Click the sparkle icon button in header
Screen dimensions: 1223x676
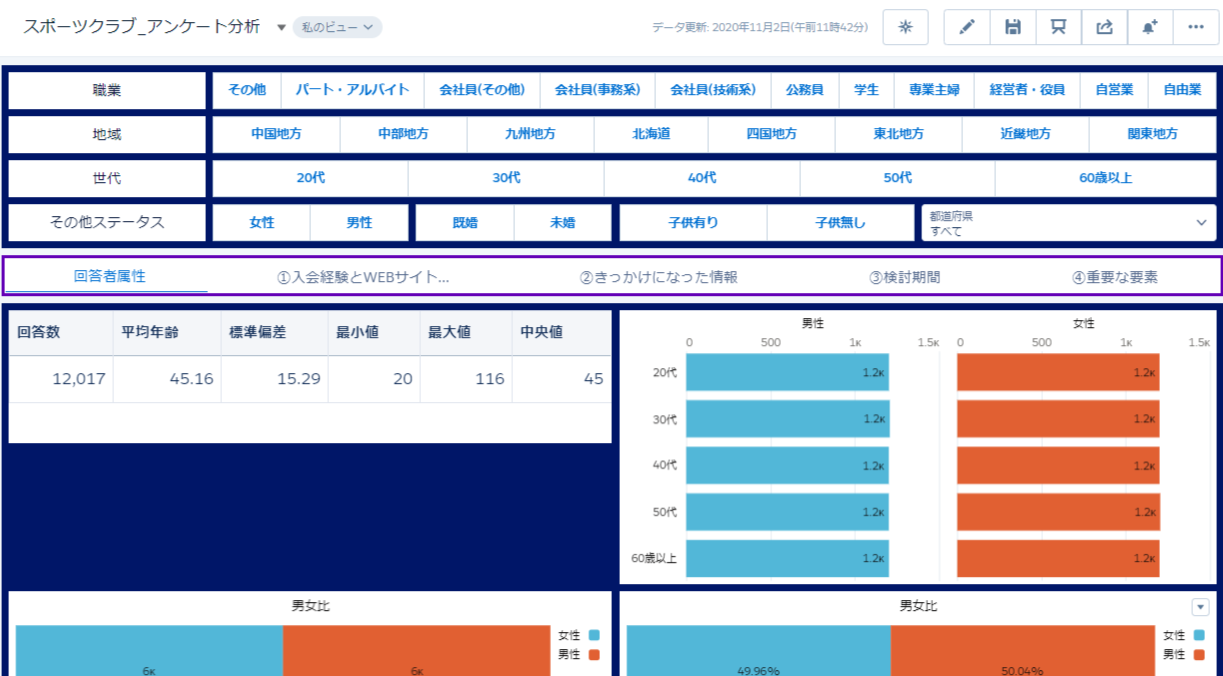pos(905,27)
